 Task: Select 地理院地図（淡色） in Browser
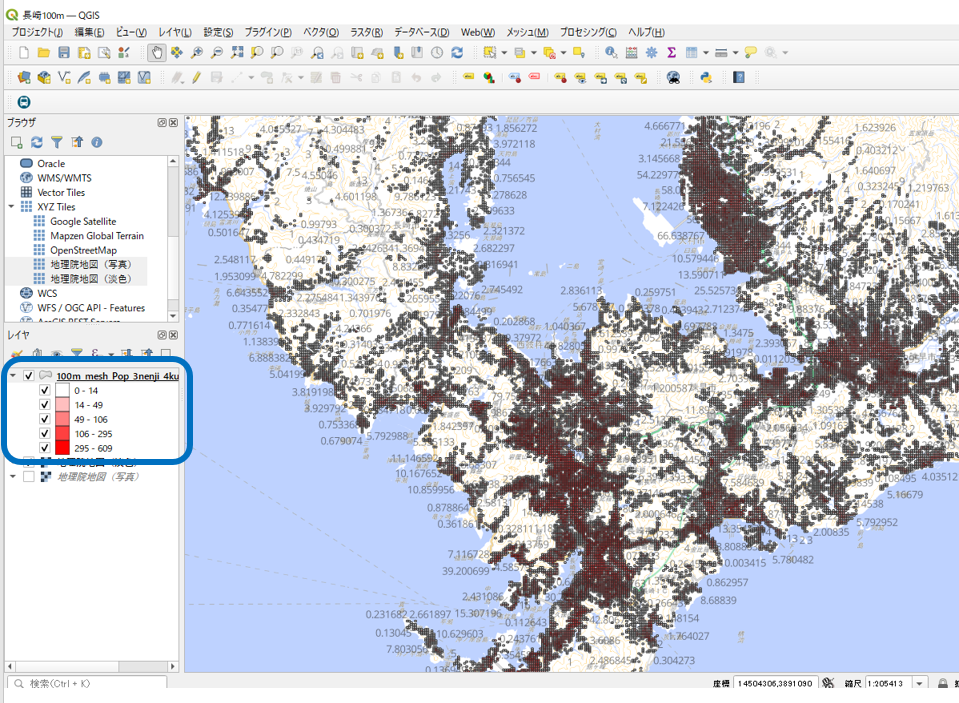[91, 279]
